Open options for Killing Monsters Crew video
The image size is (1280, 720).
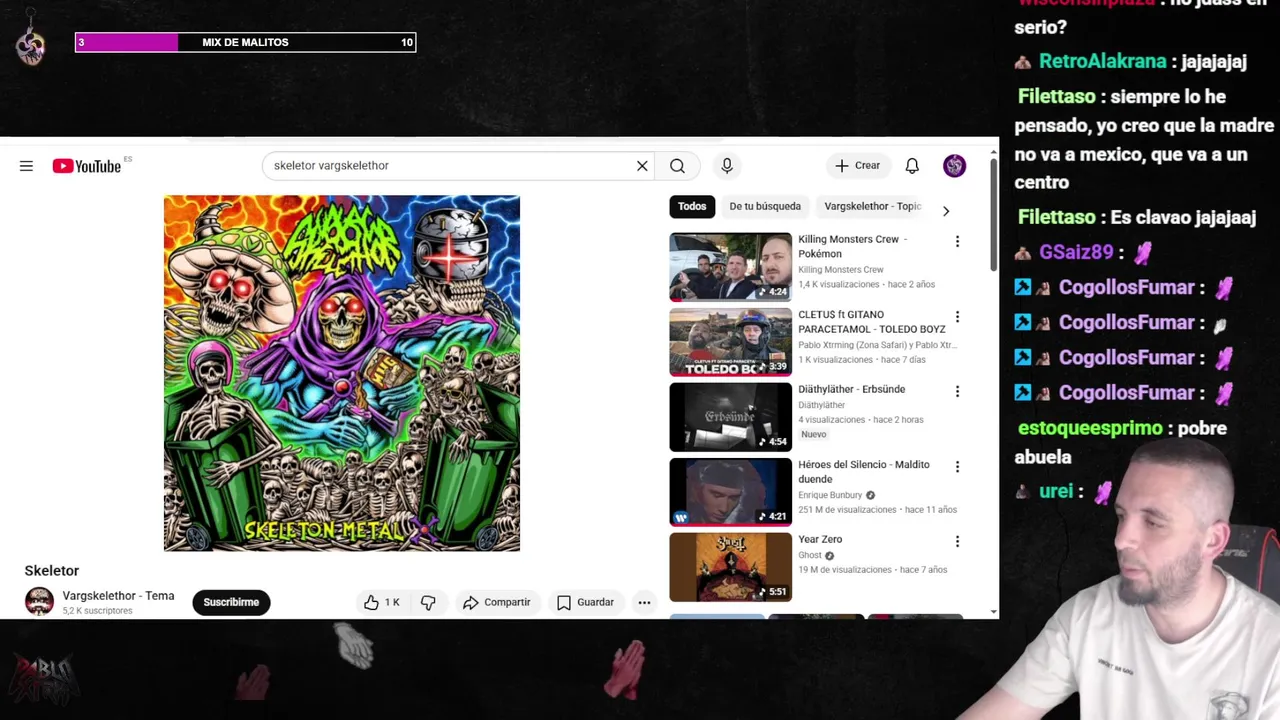957,241
